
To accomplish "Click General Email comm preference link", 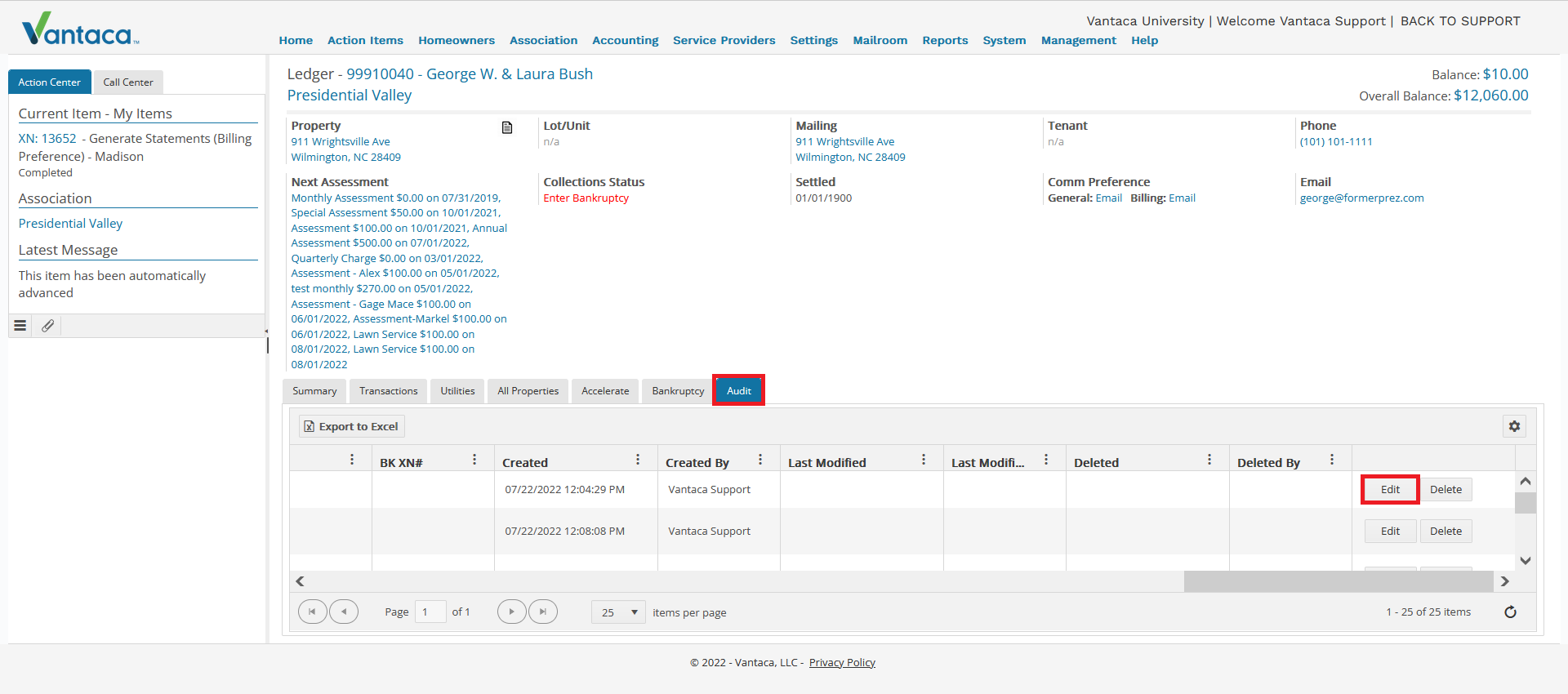I will (1108, 198).
